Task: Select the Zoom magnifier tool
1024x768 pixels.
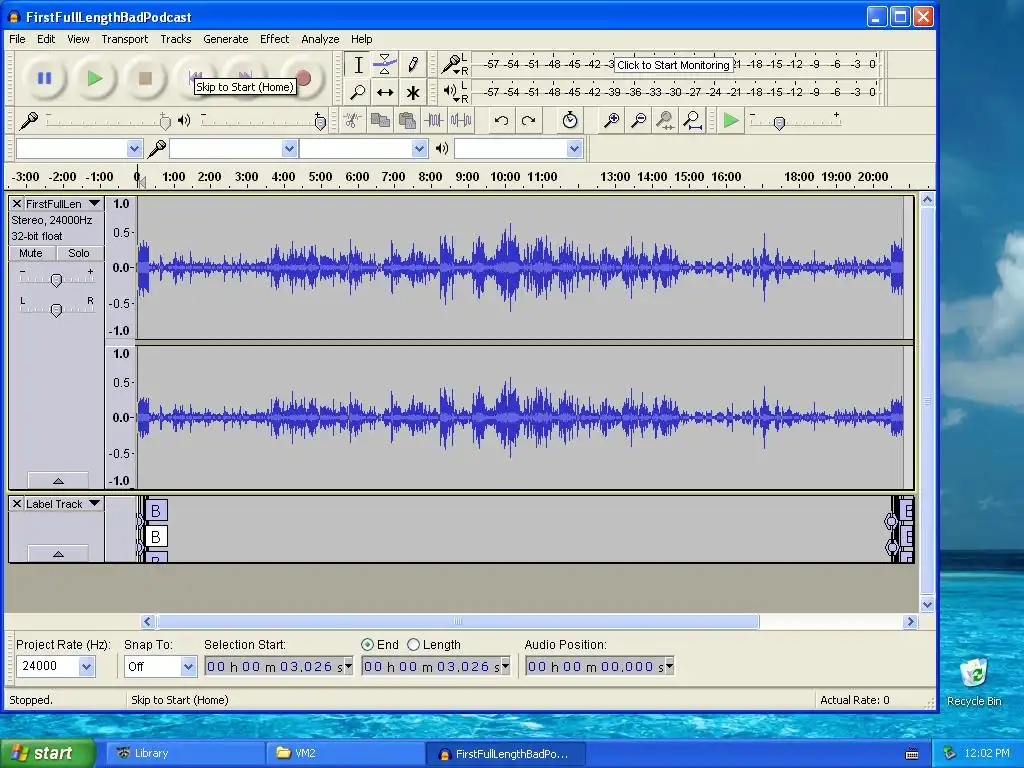Action: (358, 92)
